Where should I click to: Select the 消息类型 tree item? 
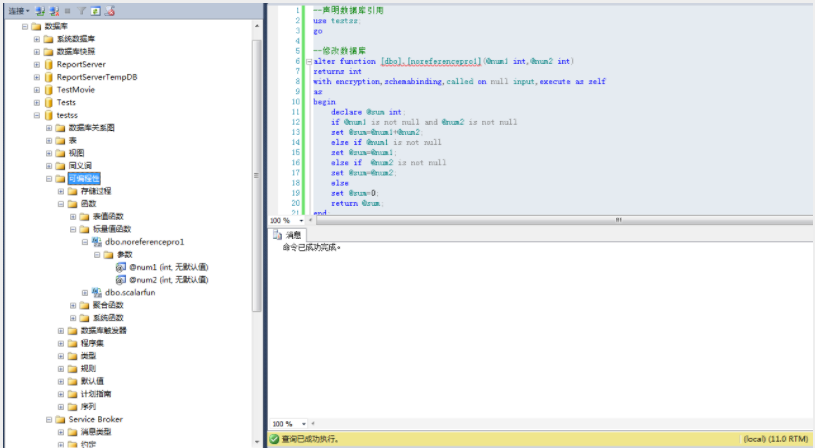pos(96,432)
